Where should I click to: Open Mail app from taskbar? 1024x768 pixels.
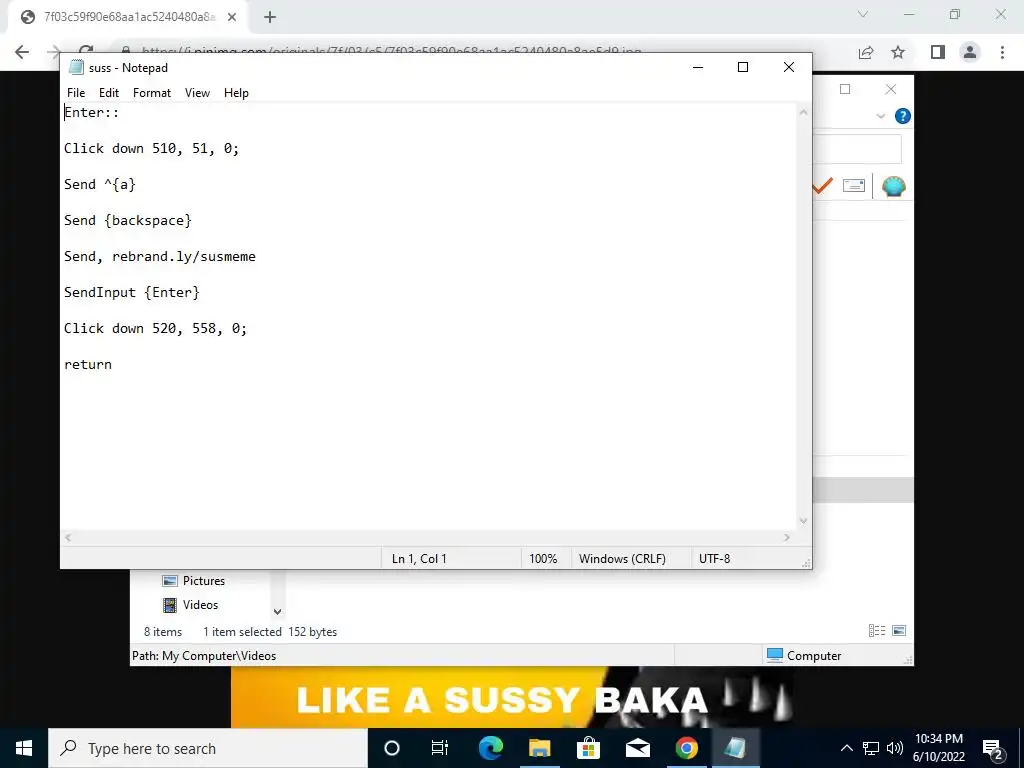click(x=637, y=748)
